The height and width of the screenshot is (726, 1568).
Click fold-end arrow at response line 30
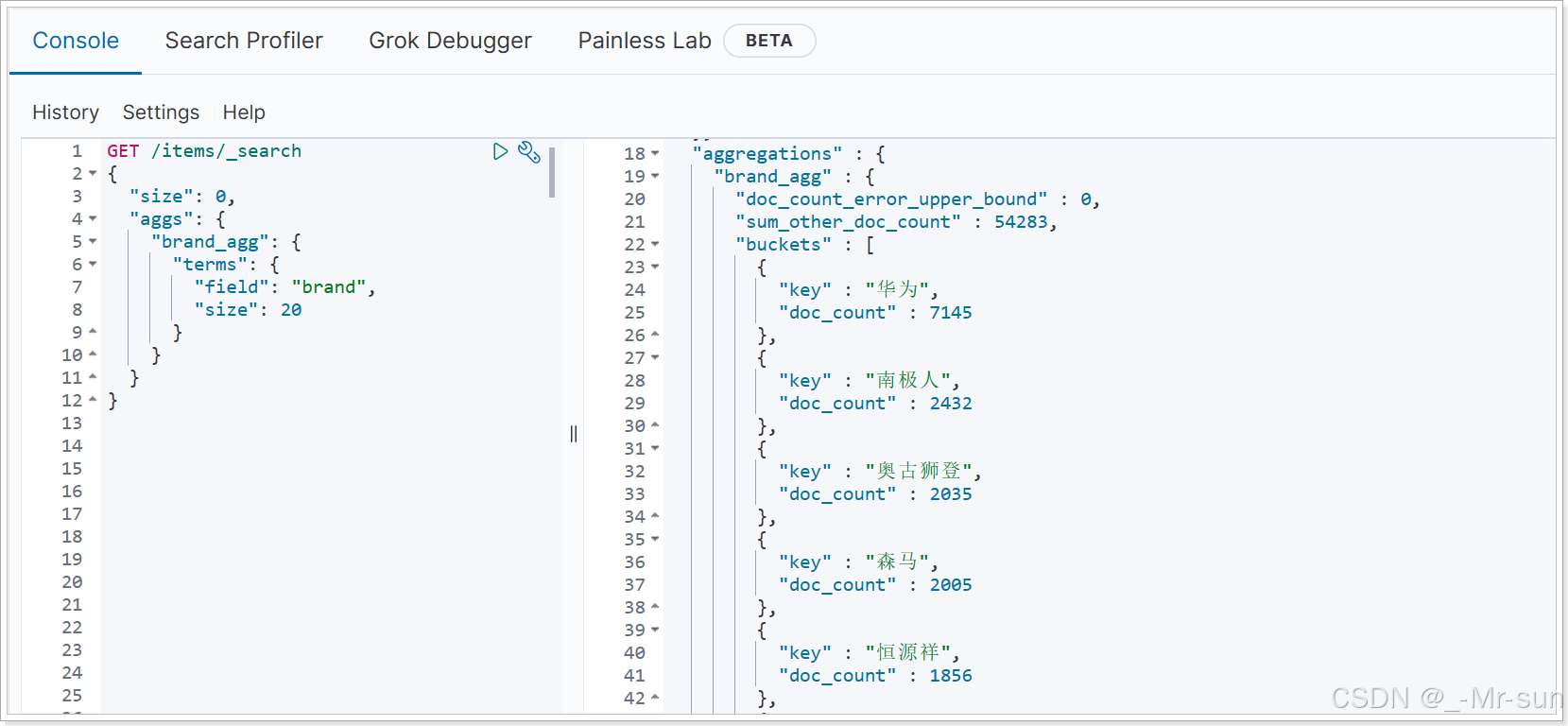point(655,425)
